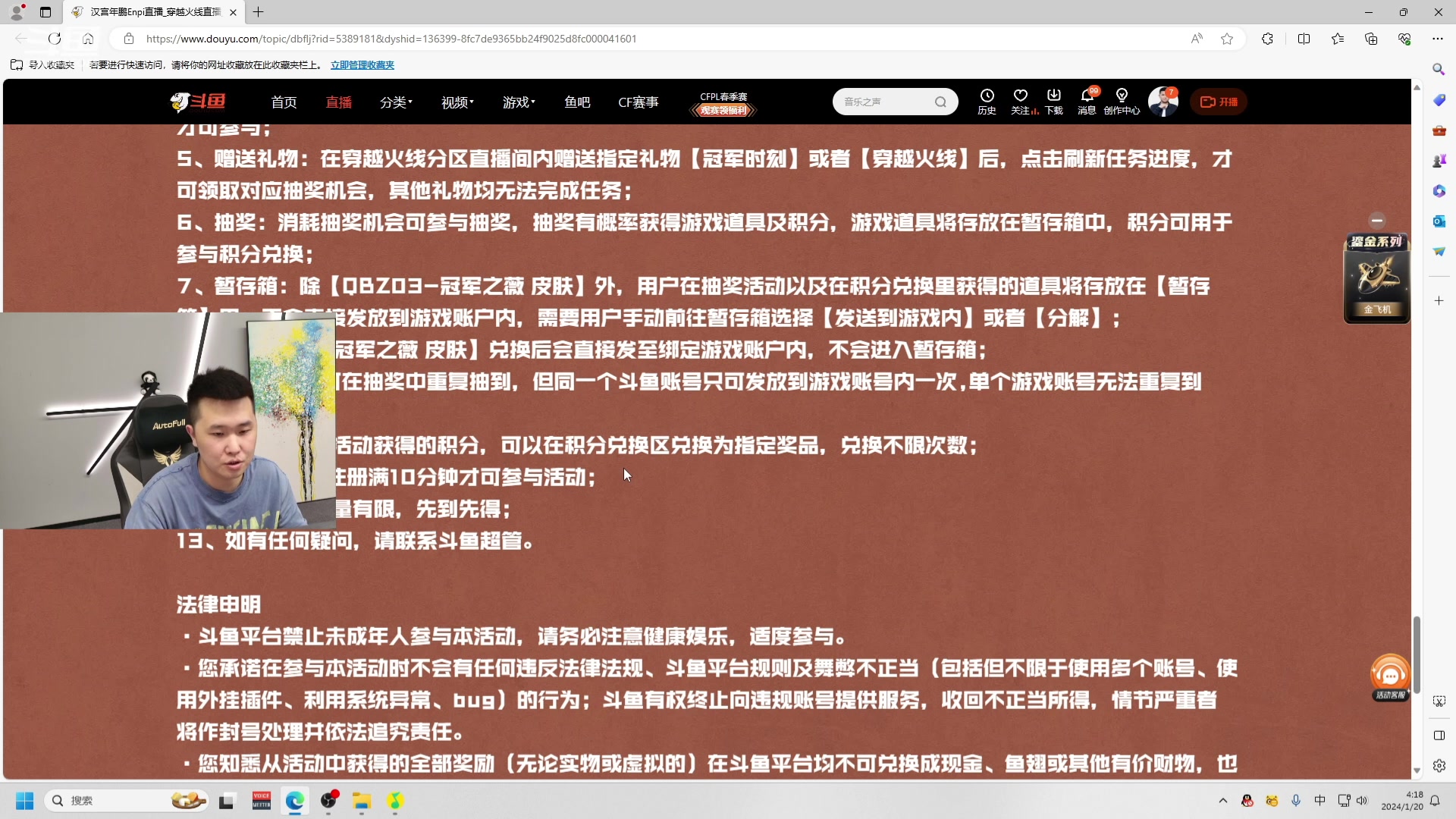Click the site info lock icon
Image resolution: width=1456 pixels, height=819 pixels.
tap(129, 39)
